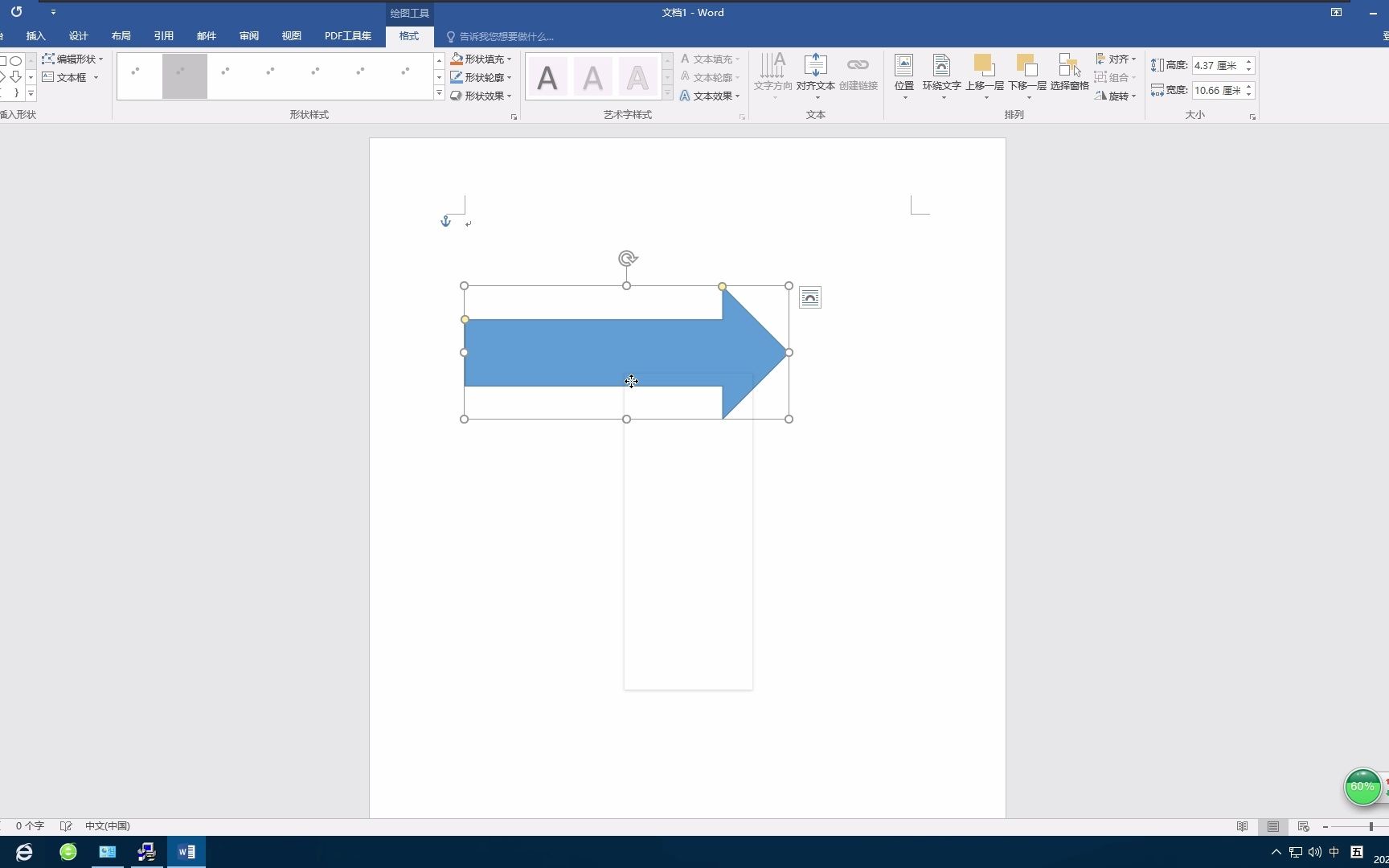This screenshot has width=1389, height=868.
Task: Increase height with the spinner up arrow
Action: click(x=1249, y=61)
